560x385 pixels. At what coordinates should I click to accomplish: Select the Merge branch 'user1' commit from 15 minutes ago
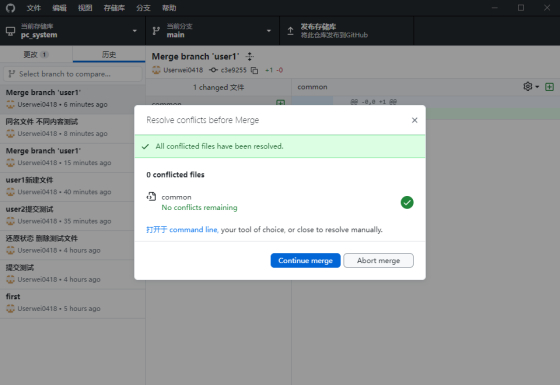click(x=72, y=157)
